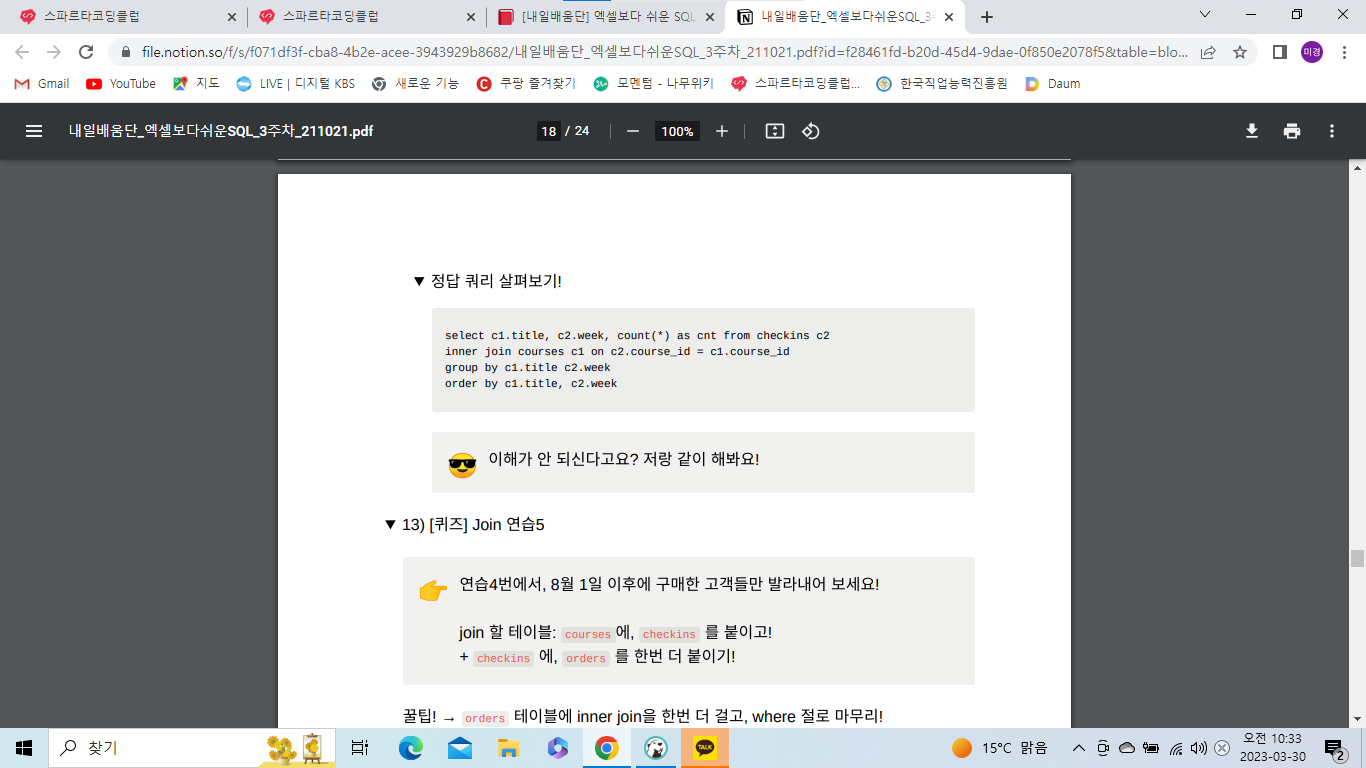Open the Daum bookmark
The width and height of the screenshot is (1366, 768).
point(1053,84)
